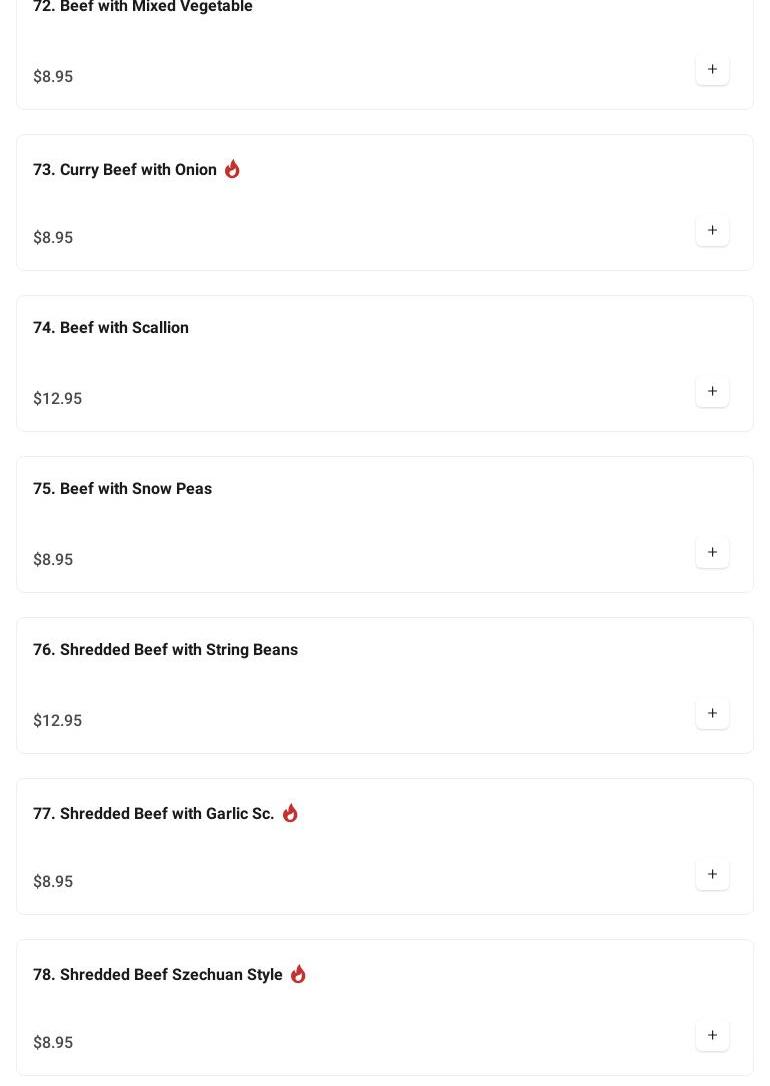Click $8.95 price of Beef with Snow Peas

pos(53,560)
